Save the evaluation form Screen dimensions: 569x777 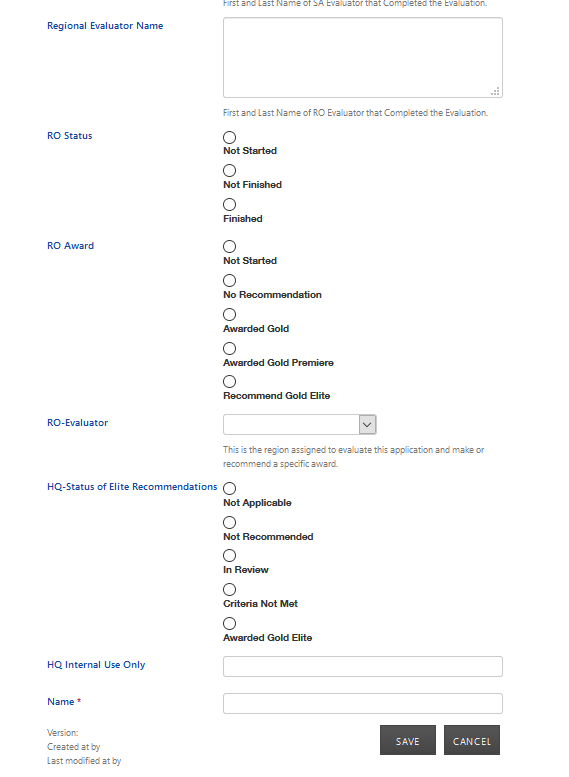408,740
